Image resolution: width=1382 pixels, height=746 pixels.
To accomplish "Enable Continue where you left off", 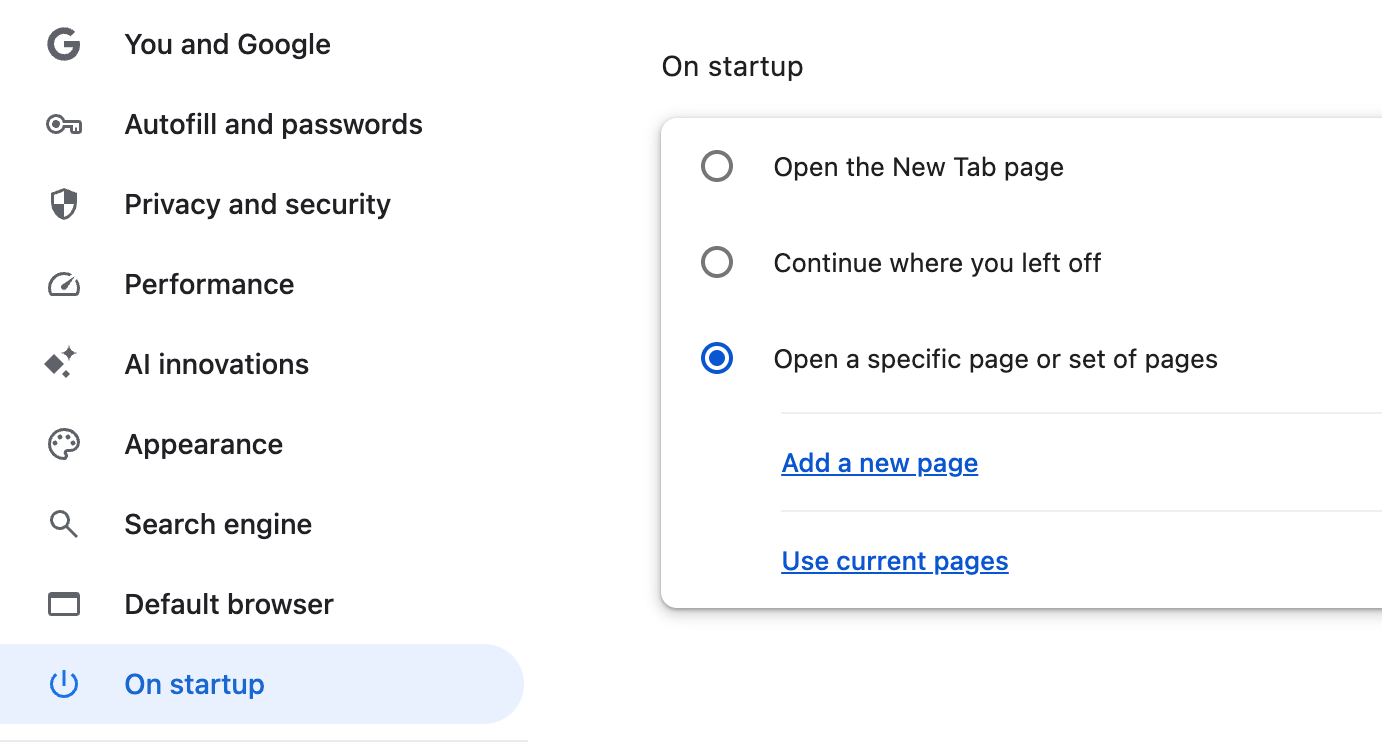I will (x=716, y=262).
